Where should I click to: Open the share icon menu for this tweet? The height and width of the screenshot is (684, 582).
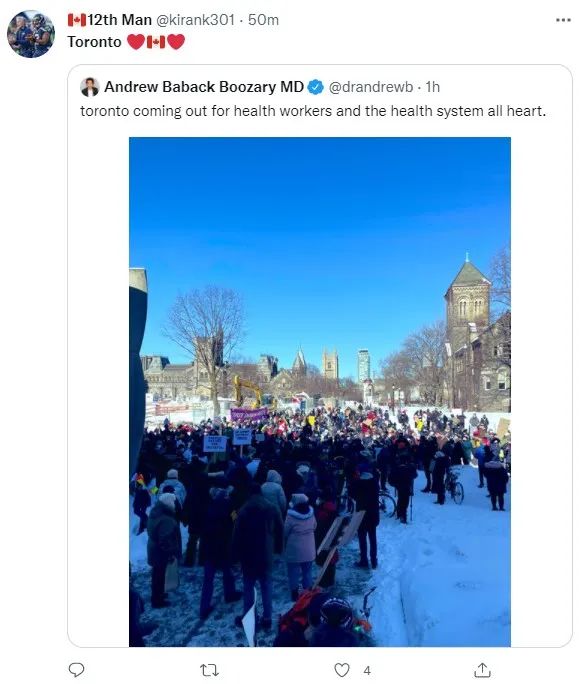(x=483, y=670)
